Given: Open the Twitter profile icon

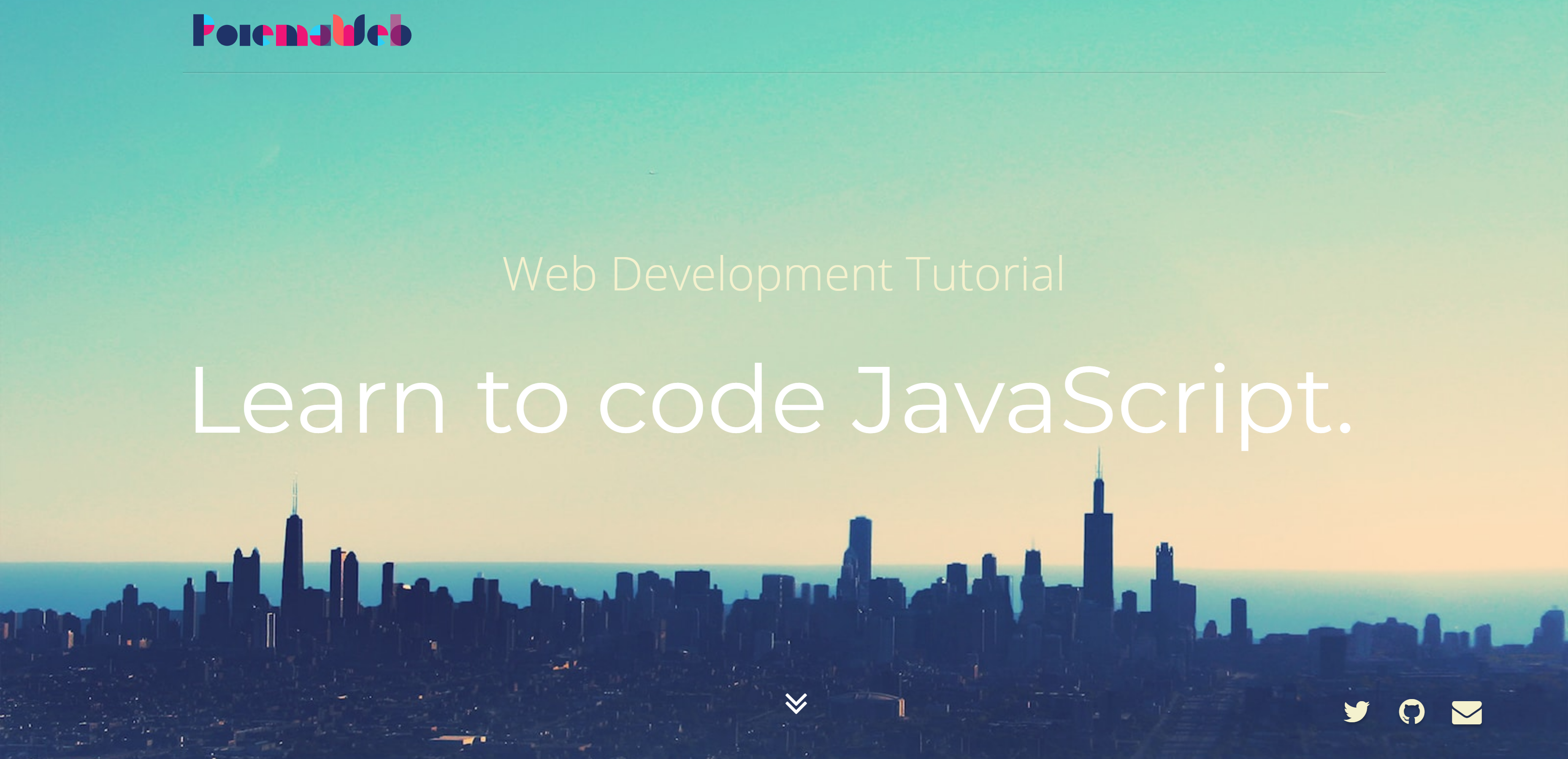Looking at the screenshot, I should [x=1356, y=712].
